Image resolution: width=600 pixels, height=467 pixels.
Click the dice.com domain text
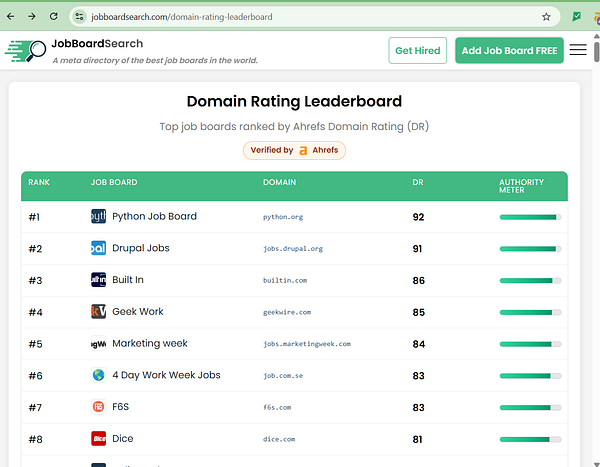pyautogui.click(x=279, y=439)
